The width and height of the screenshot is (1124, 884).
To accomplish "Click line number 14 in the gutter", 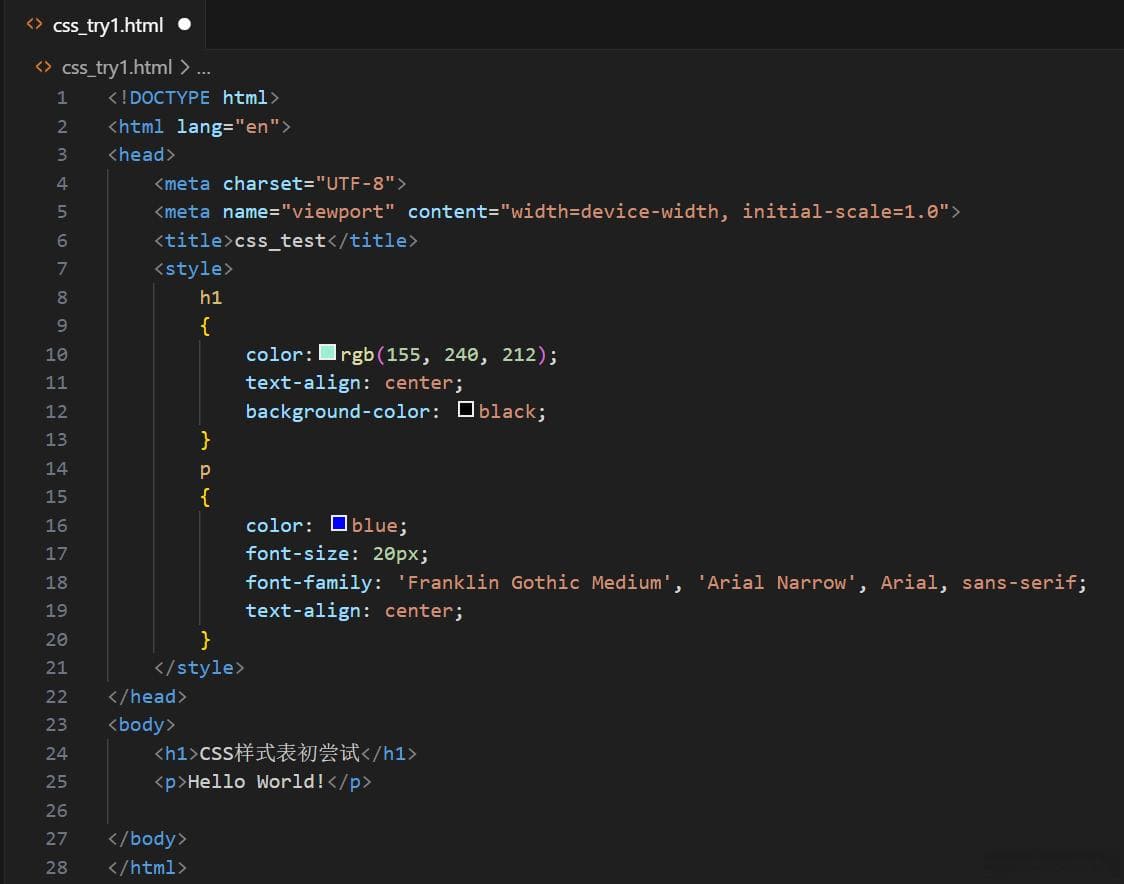I will [57, 468].
